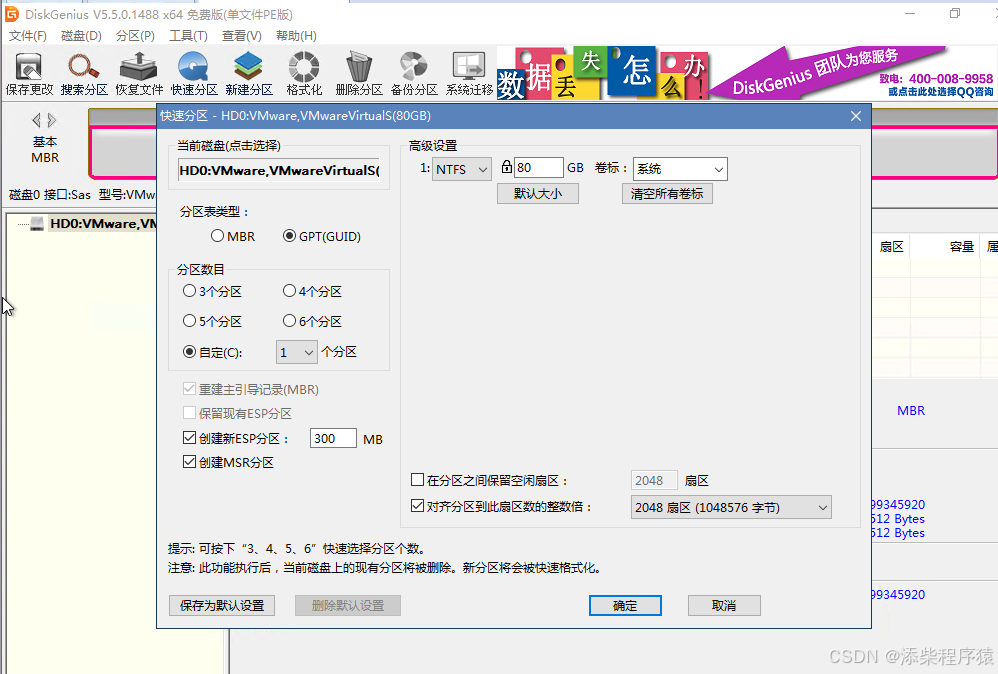Click the partition size 80 GB field
This screenshot has width=998, height=674.
pyautogui.click(x=538, y=167)
